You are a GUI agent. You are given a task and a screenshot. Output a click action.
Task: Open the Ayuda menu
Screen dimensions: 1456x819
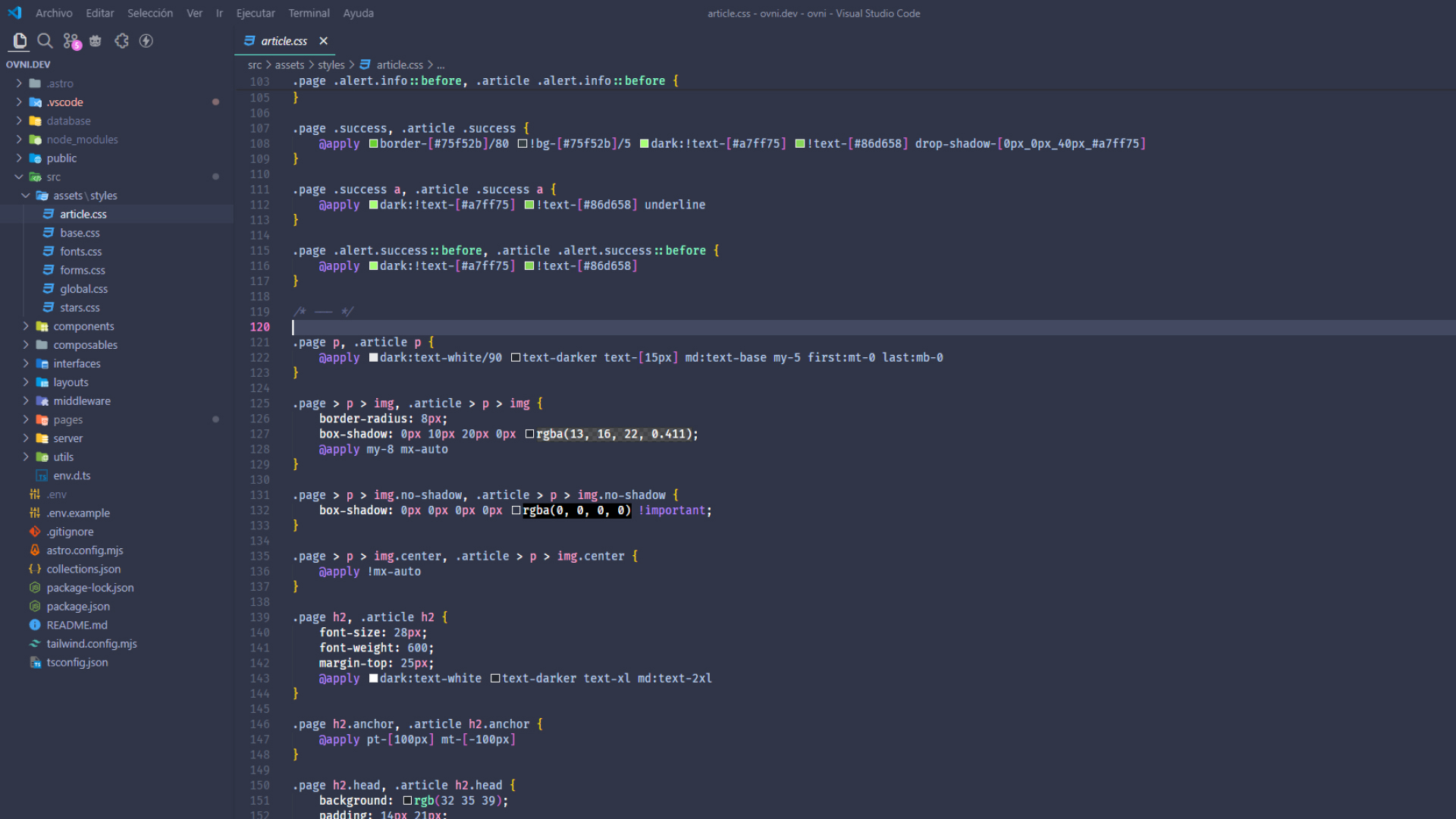tap(359, 13)
